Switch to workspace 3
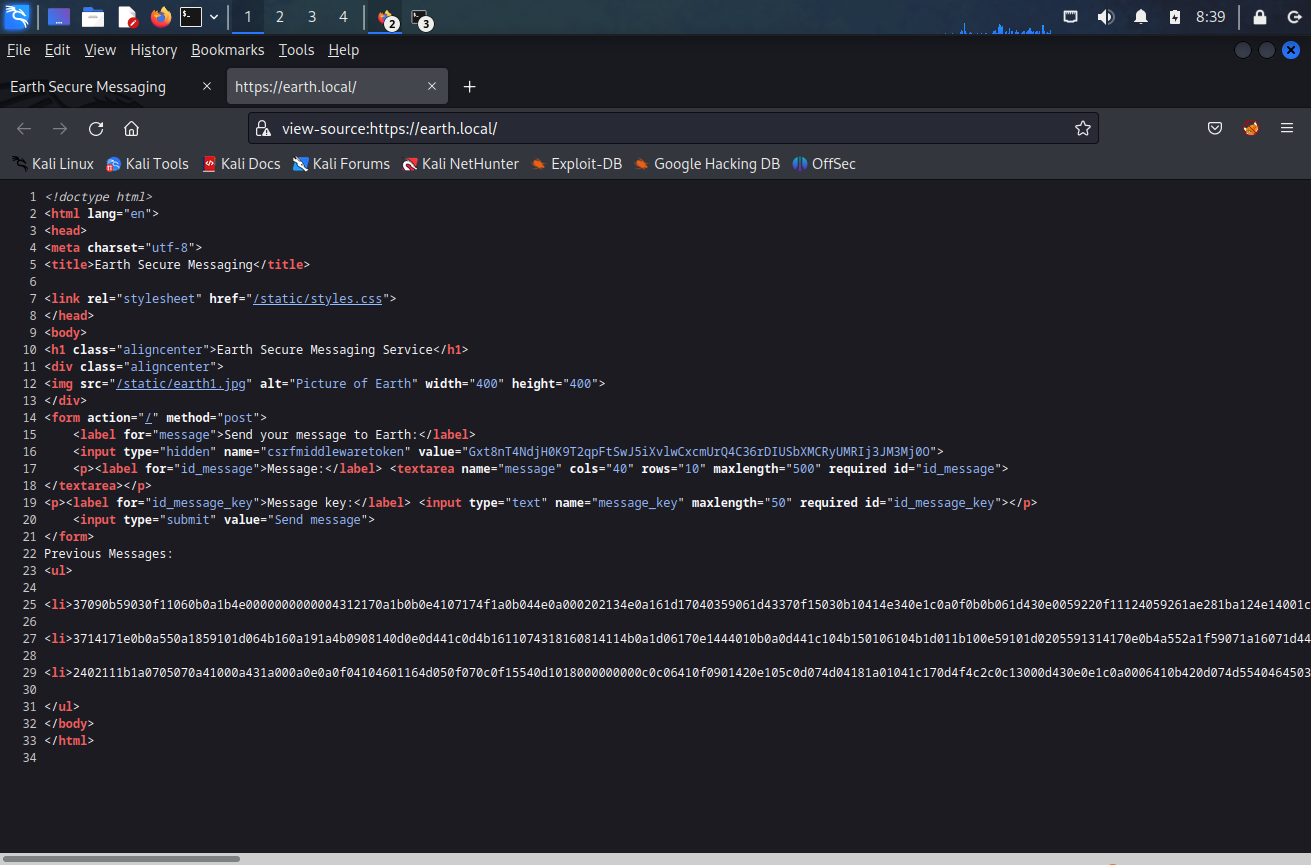Image resolution: width=1311 pixels, height=865 pixels. pyautogui.click(x=312, y=17)
